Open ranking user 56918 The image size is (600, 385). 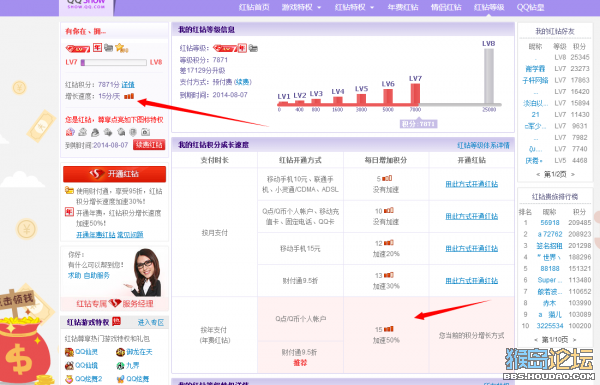click(x=550, y=223)
